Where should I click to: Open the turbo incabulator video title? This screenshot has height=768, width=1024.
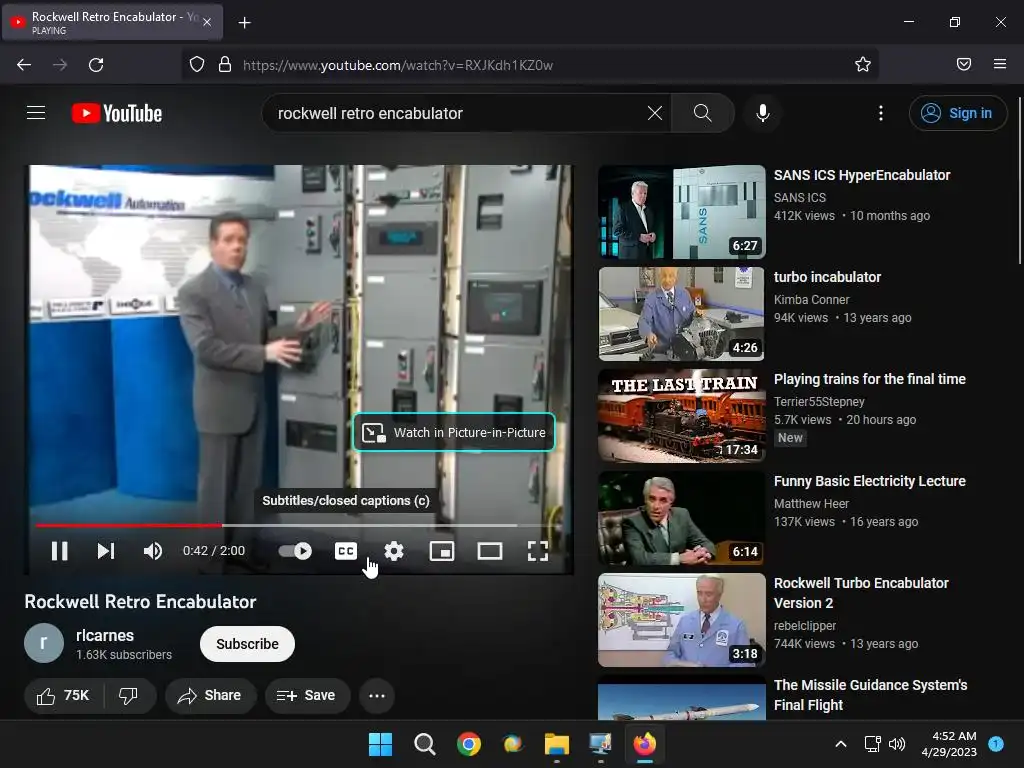[827, 277]
